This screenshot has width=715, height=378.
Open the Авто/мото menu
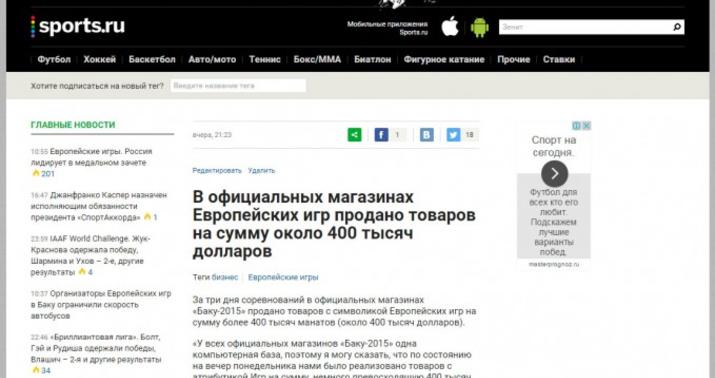(212, 59)
